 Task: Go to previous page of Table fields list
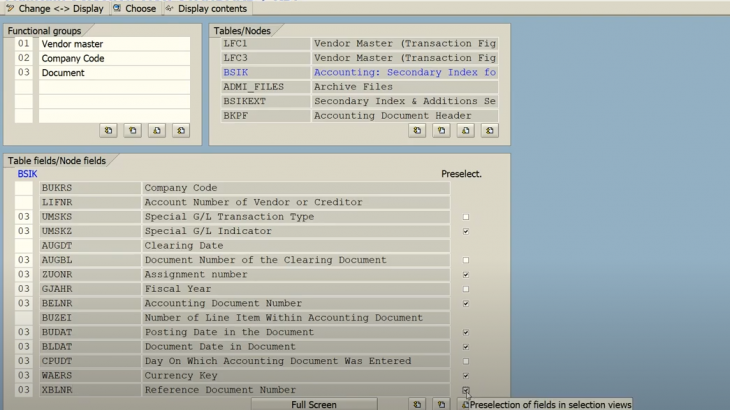[x=441, y=404]
